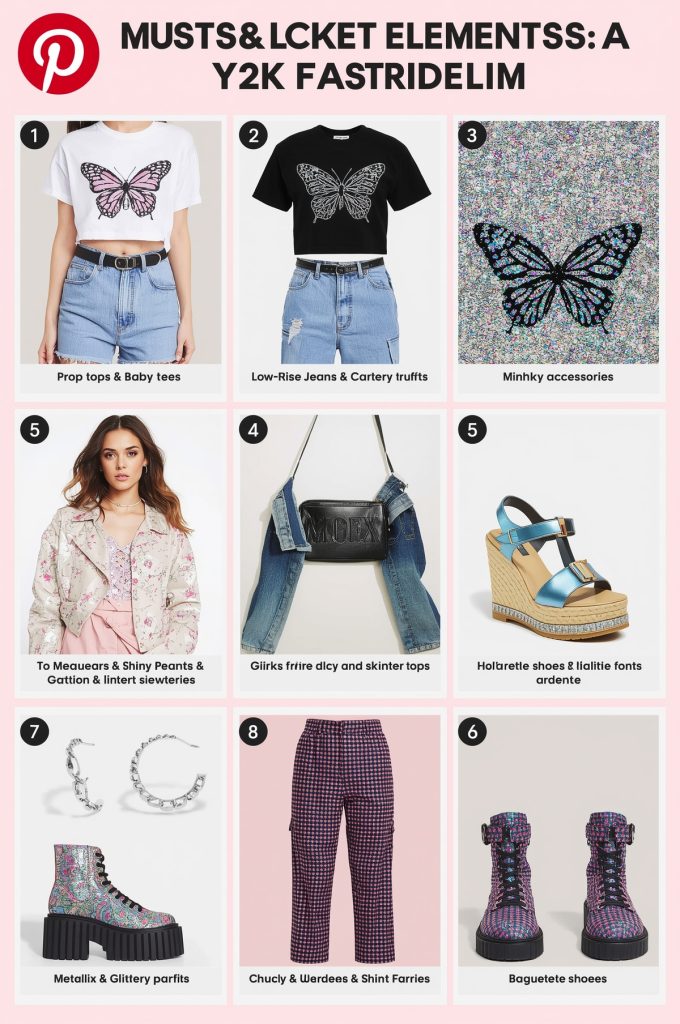
Task: Open the blue metallic wedge sandal image
Action: click(559, 534)
